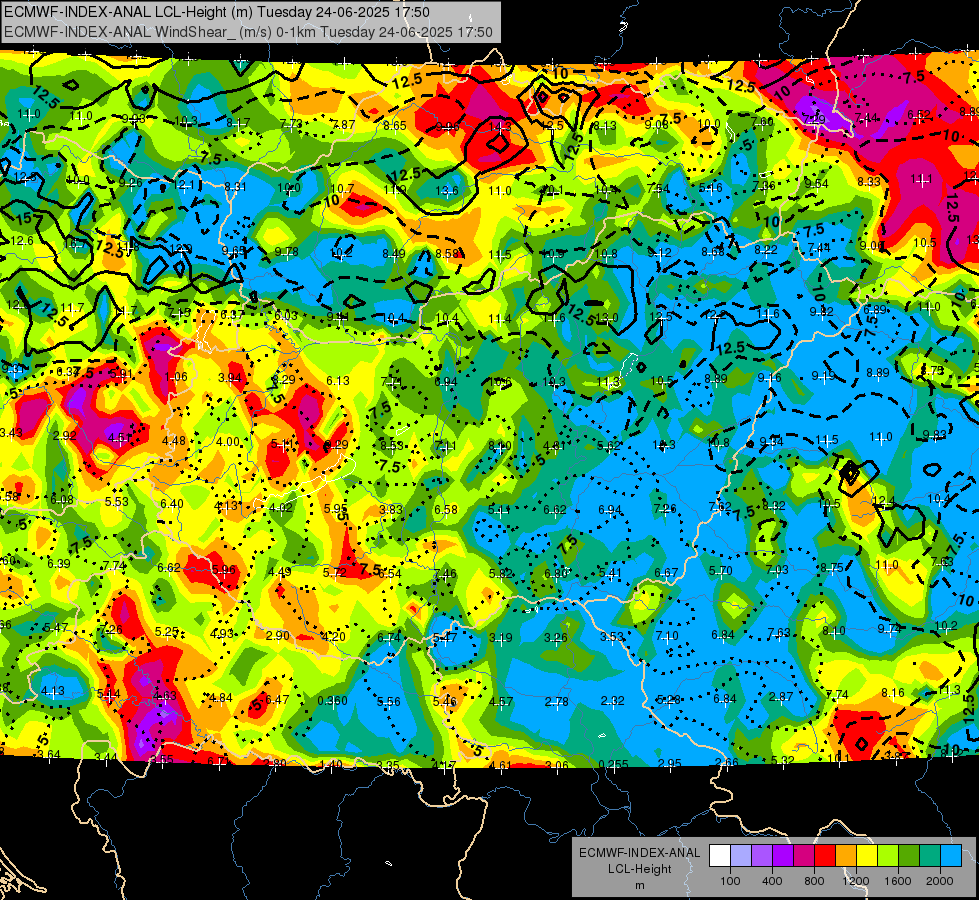Click the grid value 6.13
Image resolution: width=979 pixels, height=900 pixels.
(338, 381)
